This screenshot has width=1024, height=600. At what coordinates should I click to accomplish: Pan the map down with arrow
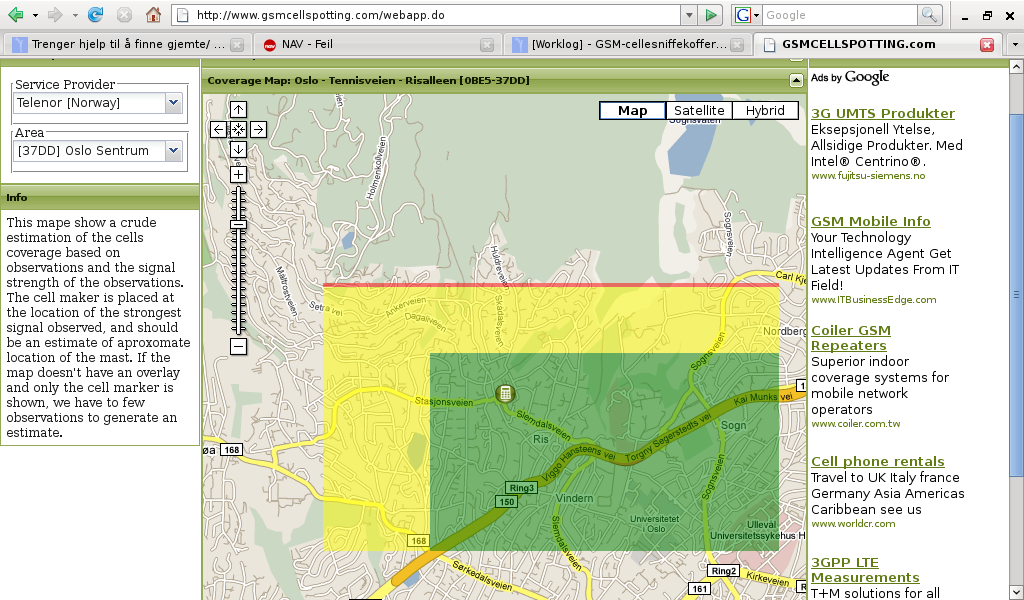(238, 150)
